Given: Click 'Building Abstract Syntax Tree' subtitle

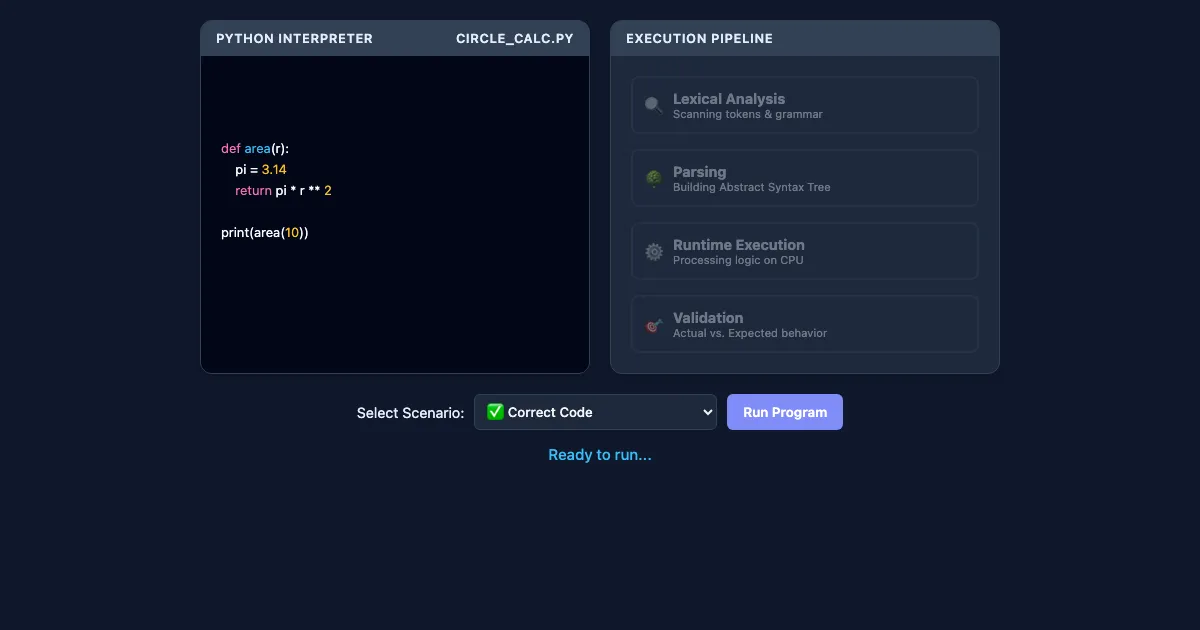Looking at the screenshot, I should [752, 187].
